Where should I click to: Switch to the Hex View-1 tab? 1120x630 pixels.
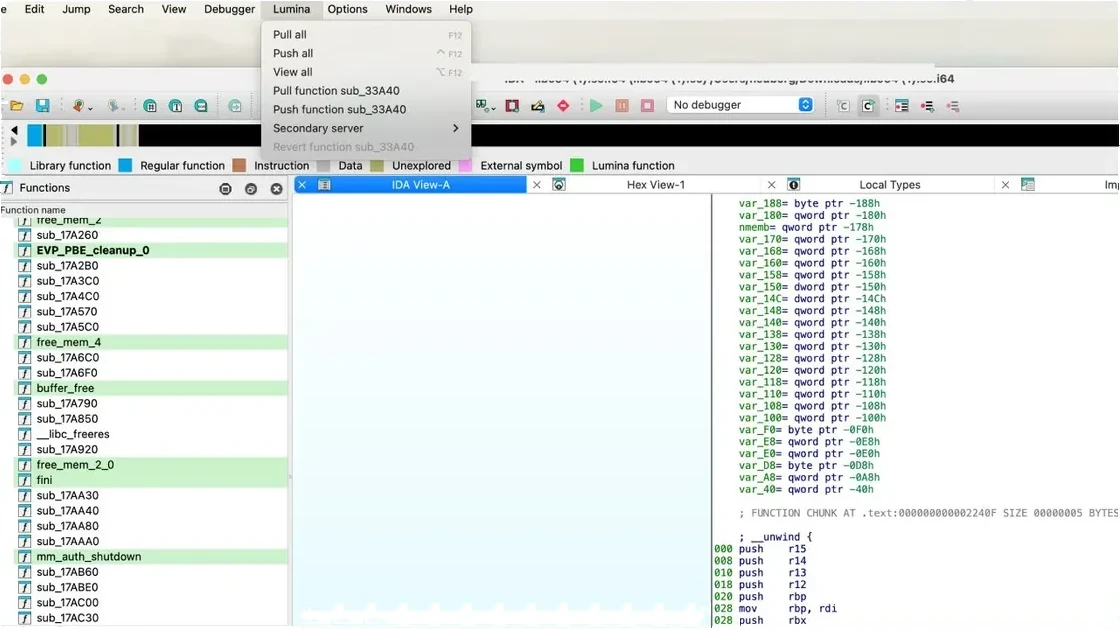656,184
